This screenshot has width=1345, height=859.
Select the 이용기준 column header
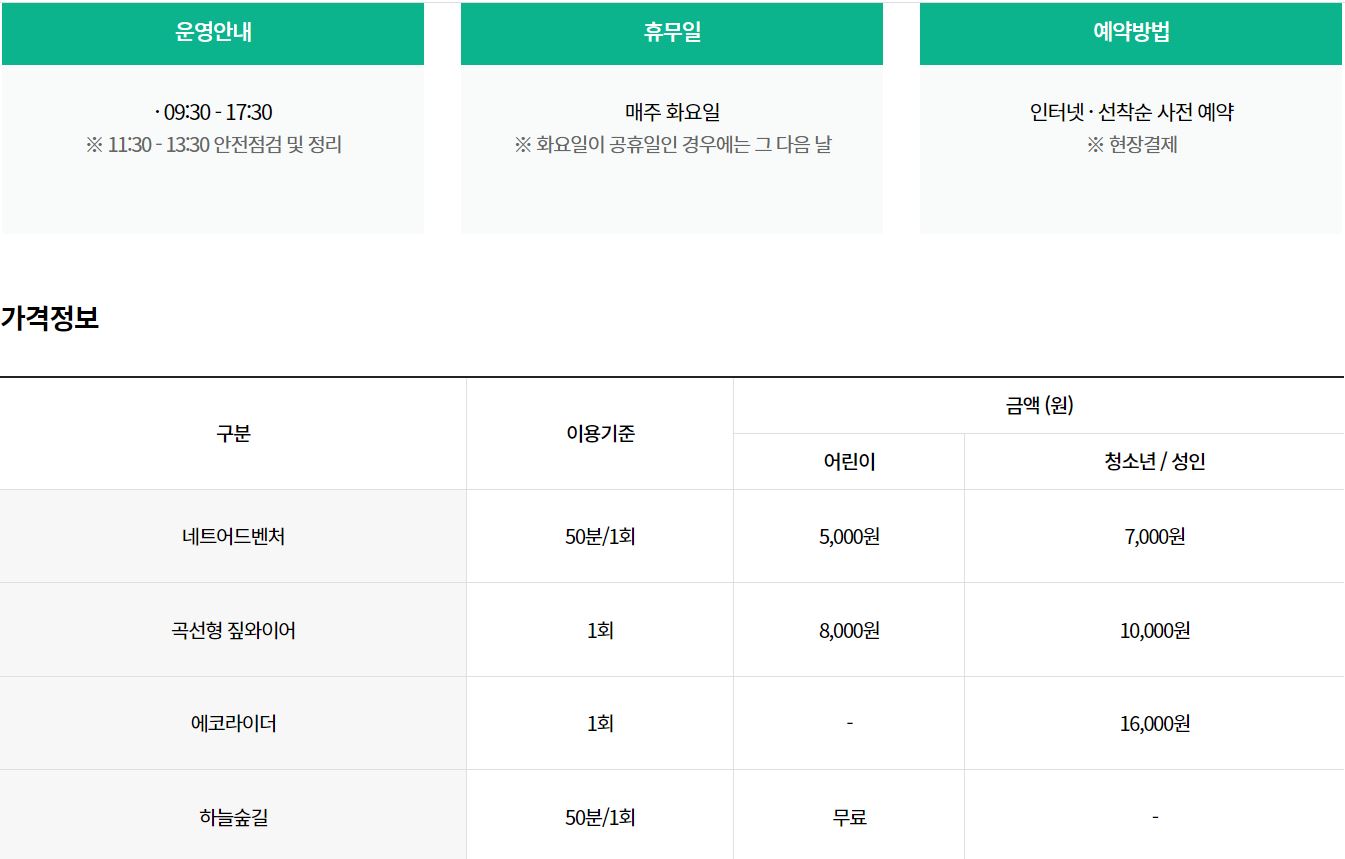(x=600, y=434)
